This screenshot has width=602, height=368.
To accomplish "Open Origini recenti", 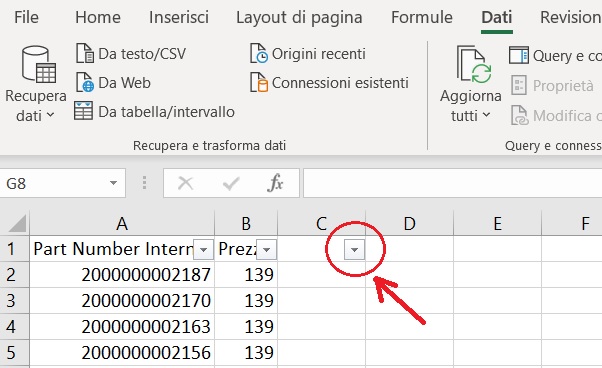I will pos(308,54).
